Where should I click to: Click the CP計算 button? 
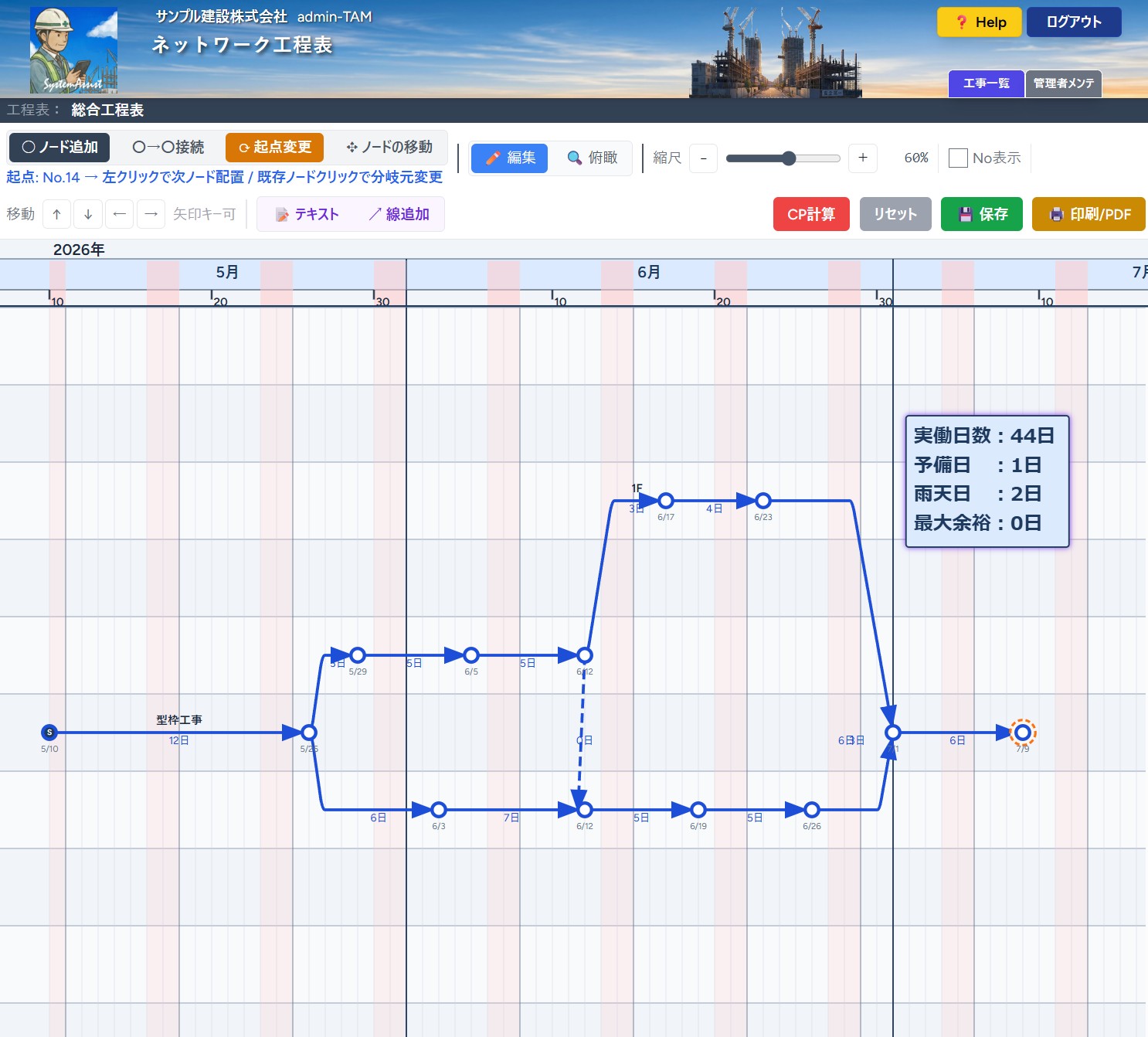pyautogui.click(x=811, y=214)
